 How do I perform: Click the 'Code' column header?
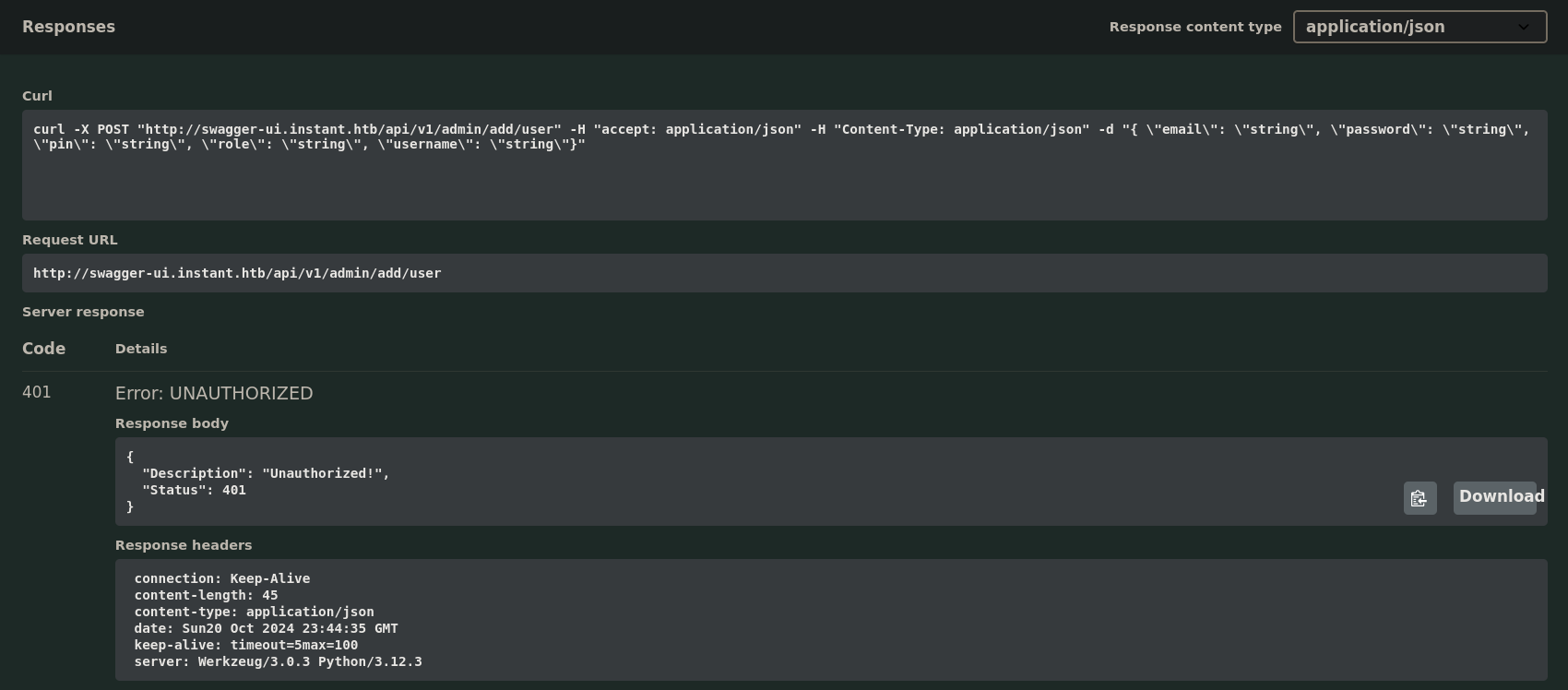[x=43, y=348]
